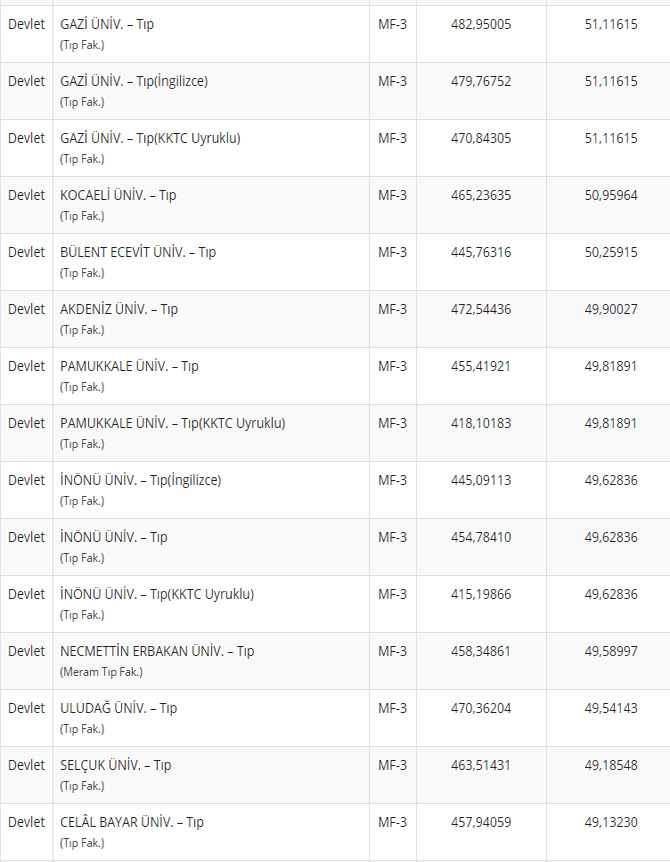Select the 49,90027 cell for Akdeniz
Screen dimensions: 670x862
point(611,309)
